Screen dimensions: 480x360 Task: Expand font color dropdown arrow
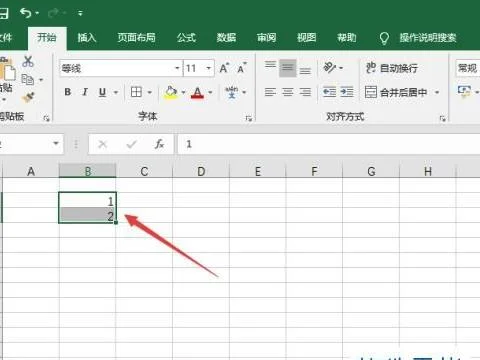(x=210, y=92)
